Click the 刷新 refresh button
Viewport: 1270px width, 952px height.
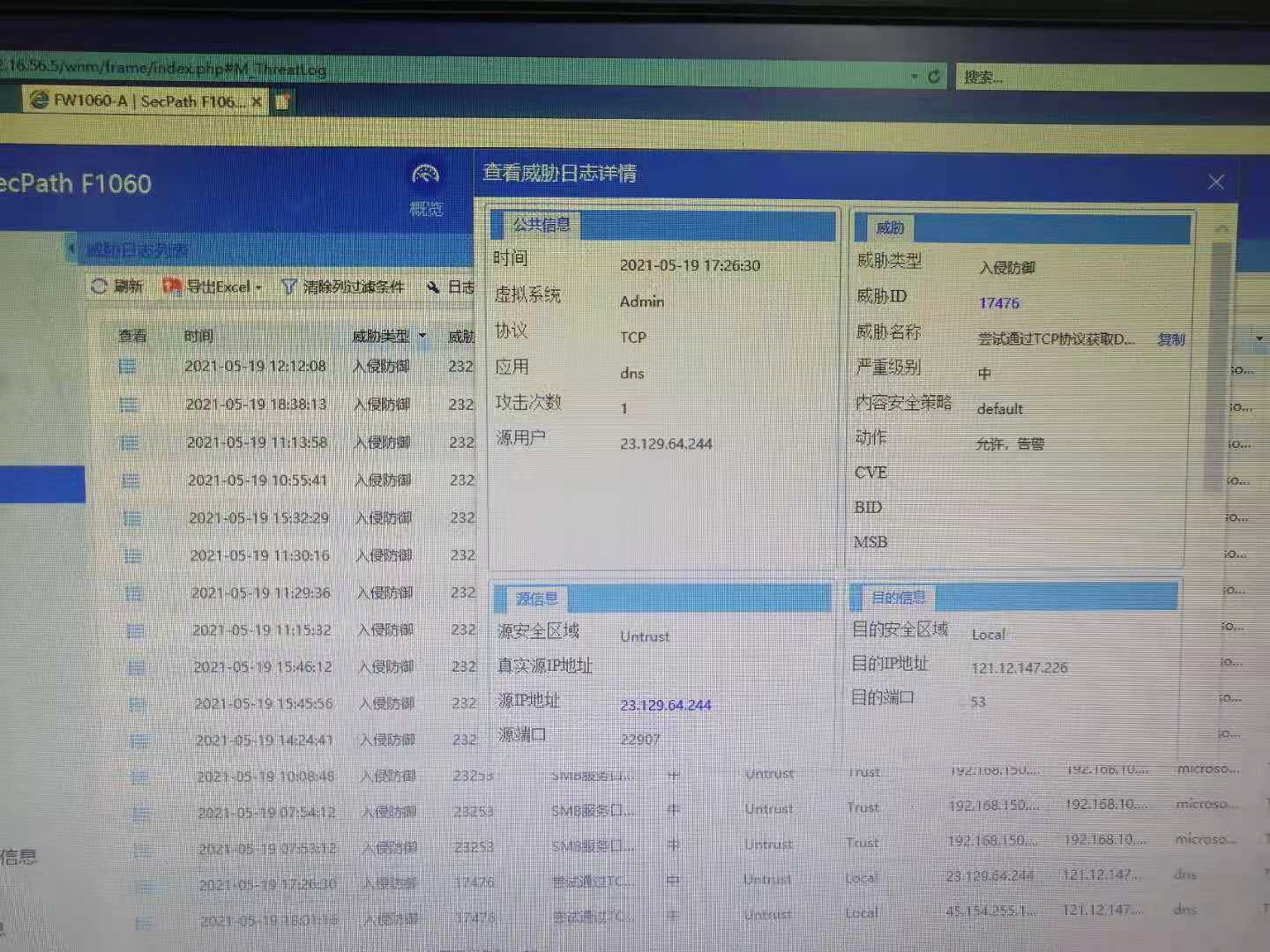pyautogui.click(x=116, y=286)
